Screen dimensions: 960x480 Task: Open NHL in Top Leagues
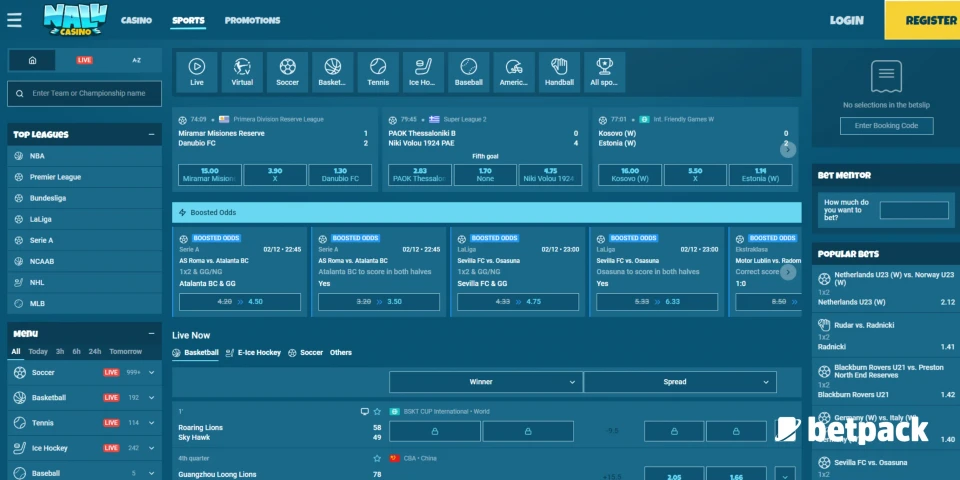[84, 282]
